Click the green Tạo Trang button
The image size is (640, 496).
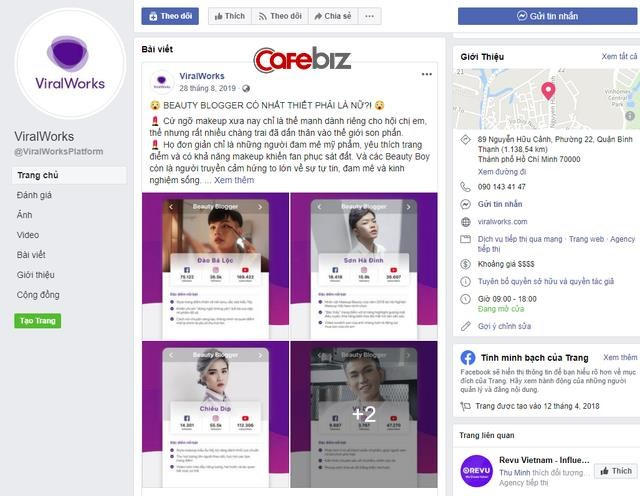(38, 321)
